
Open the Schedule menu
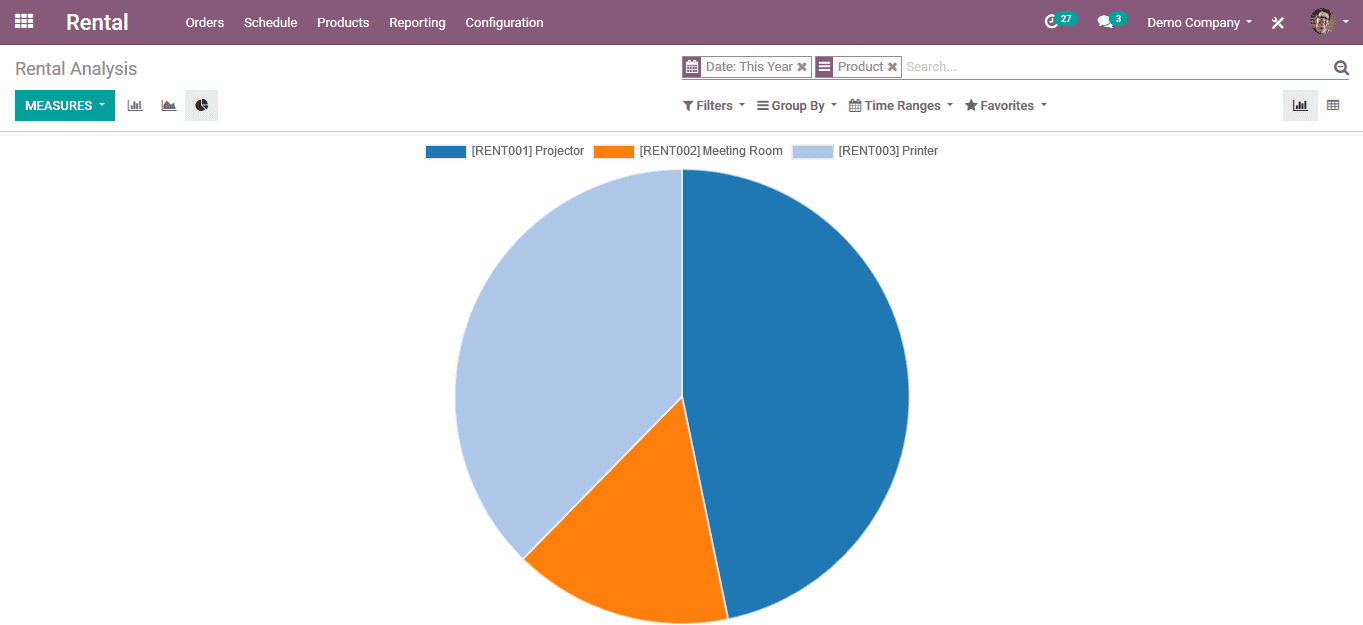(x=271, y=22)
